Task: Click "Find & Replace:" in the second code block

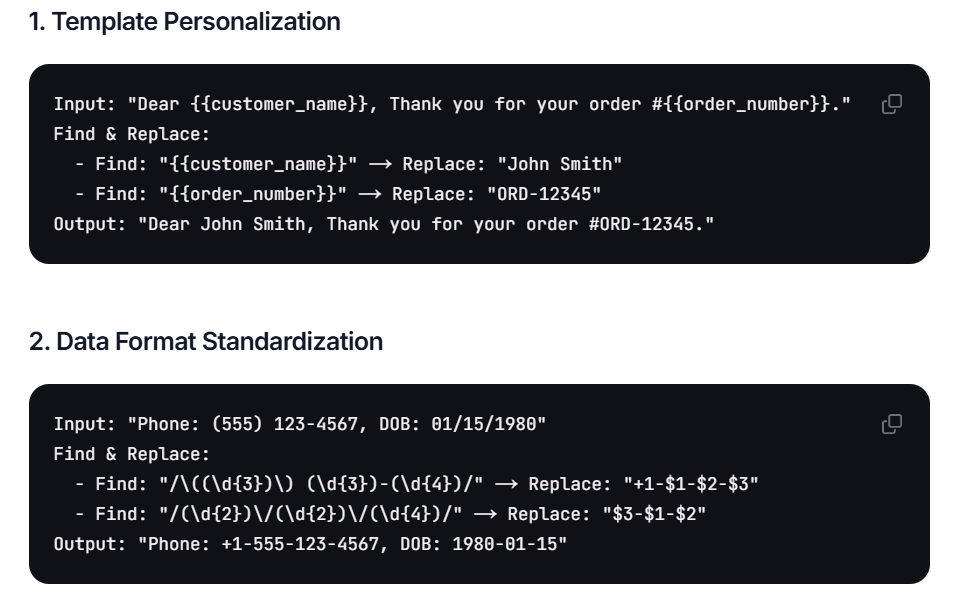Action: coord(132,454)
